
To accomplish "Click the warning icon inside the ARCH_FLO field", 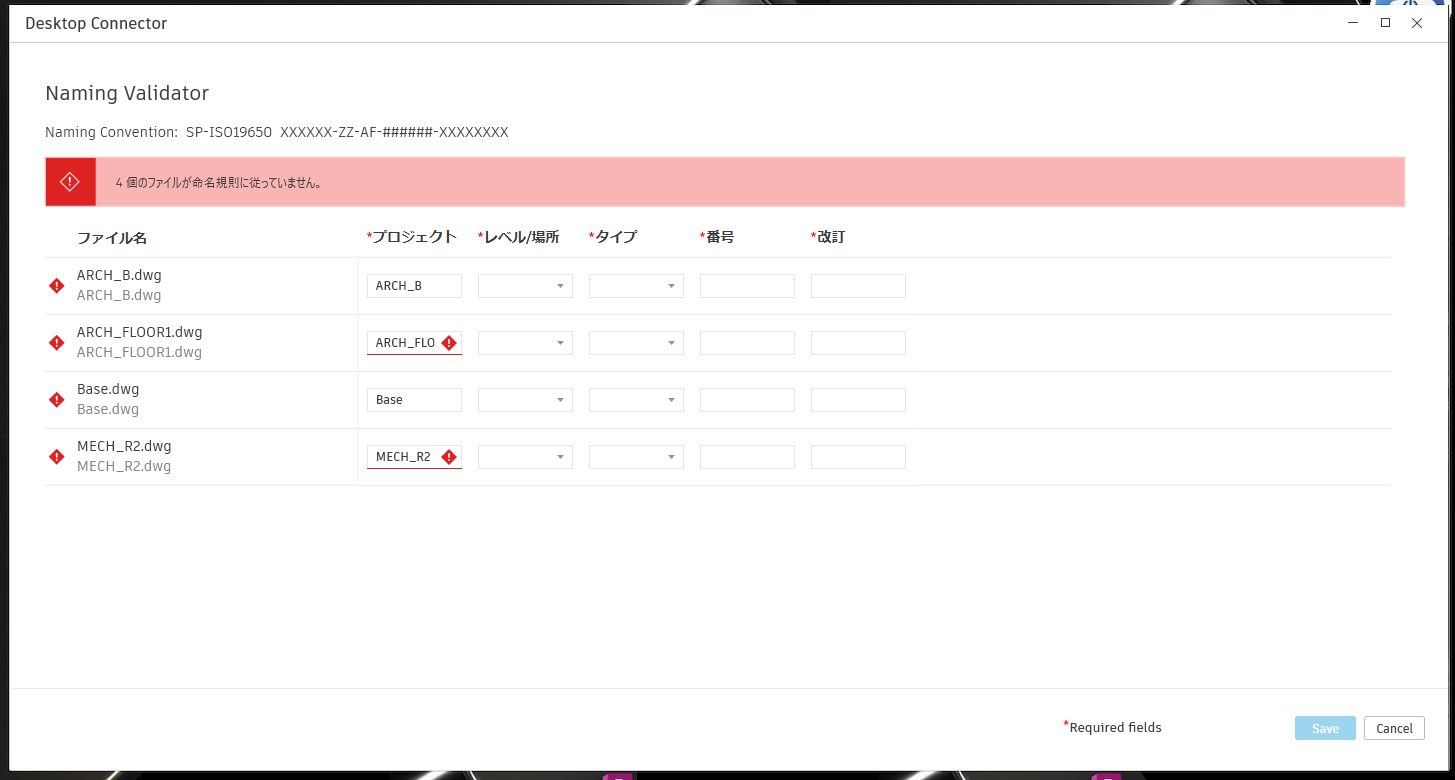I will click(447, 342).
